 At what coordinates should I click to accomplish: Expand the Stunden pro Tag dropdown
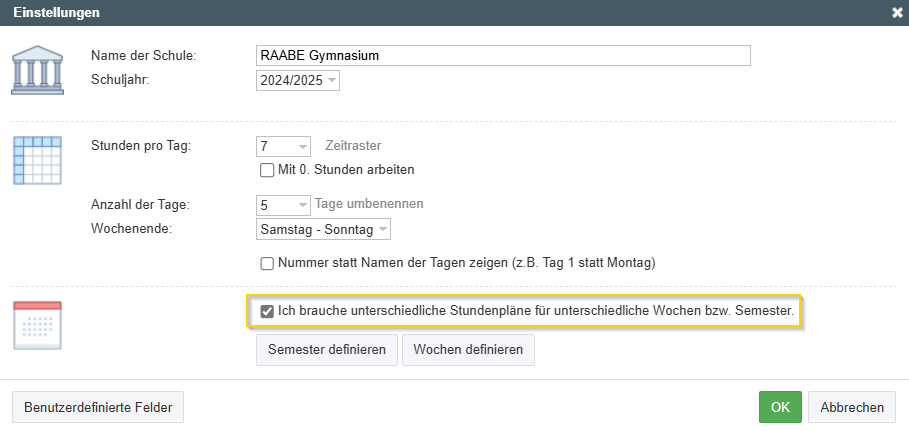[x=283, y=146]
